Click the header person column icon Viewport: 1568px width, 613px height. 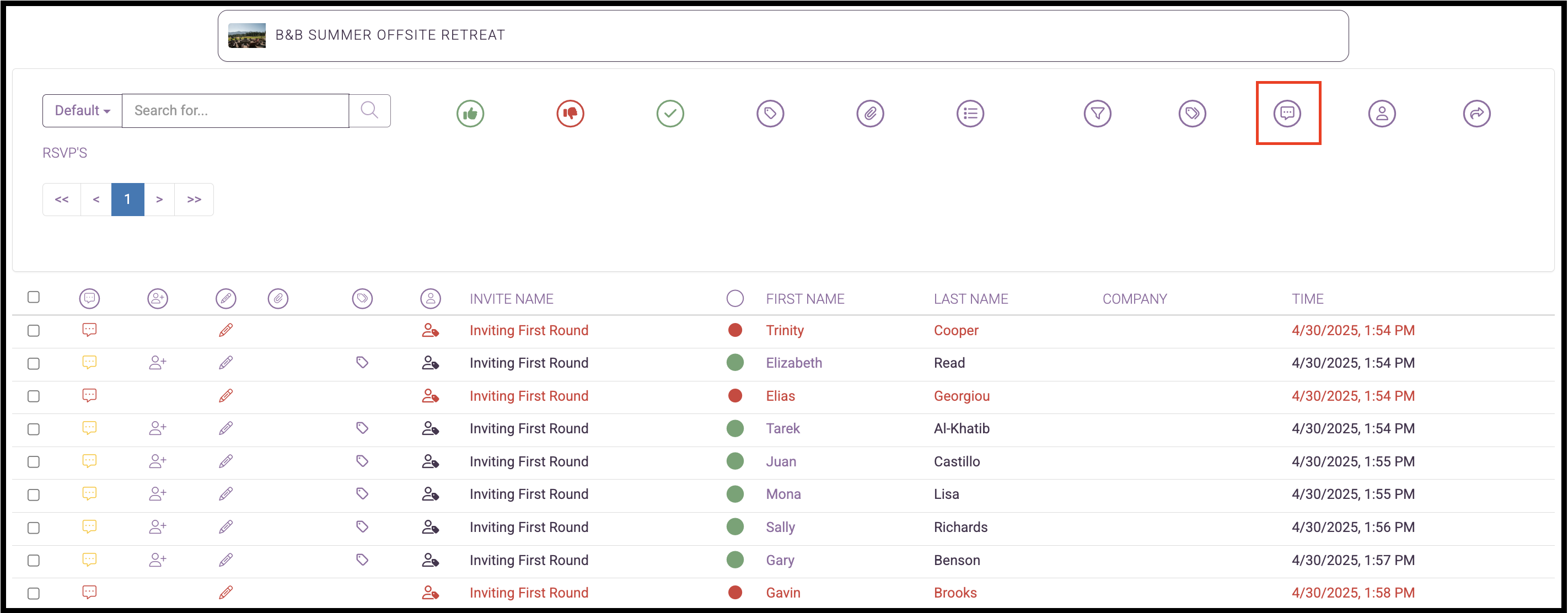[x=431, y=299]
